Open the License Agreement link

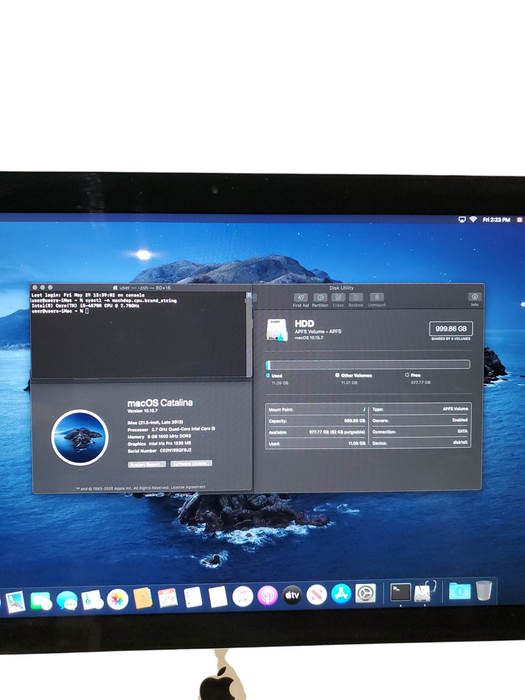click(188, 487)
